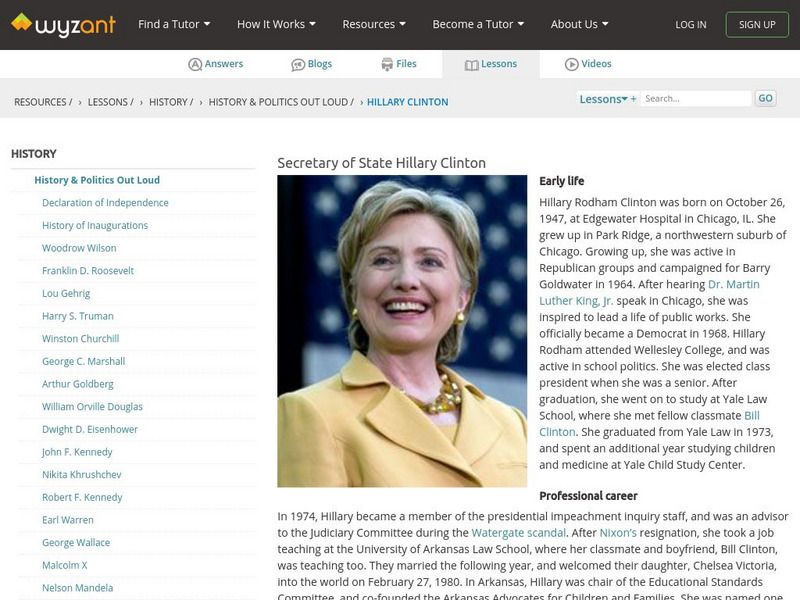Expand the About Us menu

[x=579, y=24]
